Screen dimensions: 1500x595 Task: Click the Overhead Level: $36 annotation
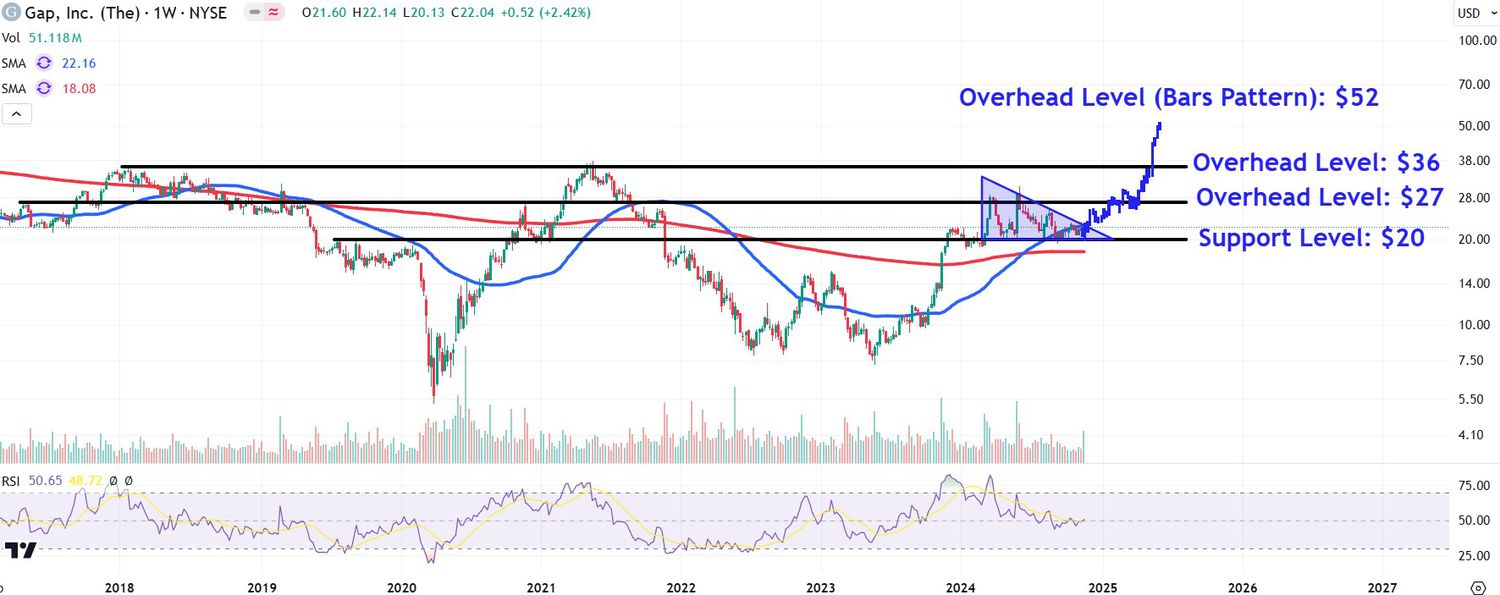click(1316, 162)
